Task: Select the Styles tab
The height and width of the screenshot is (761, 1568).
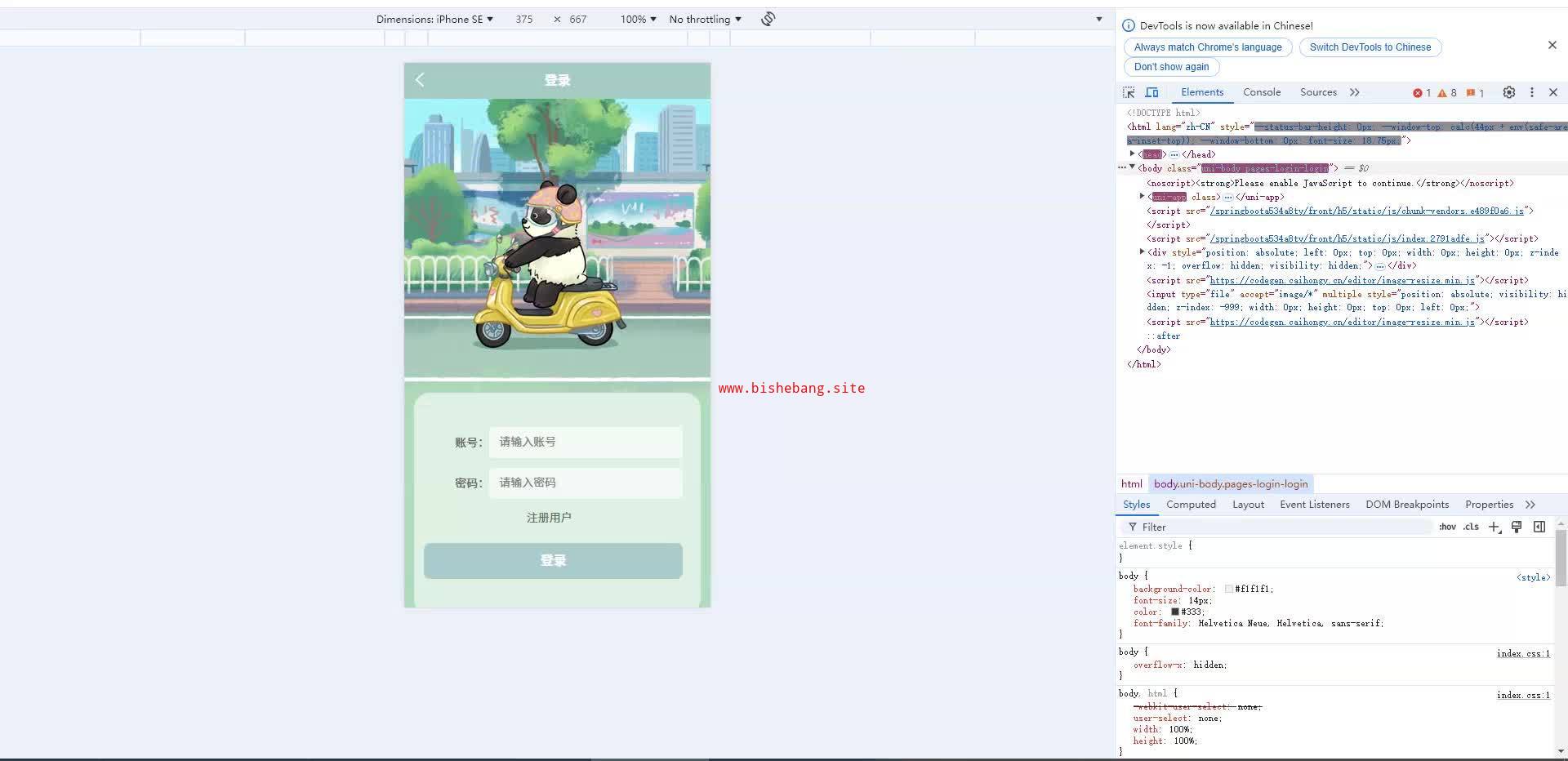Action: pyautogui.click(x=1136, y=505)
